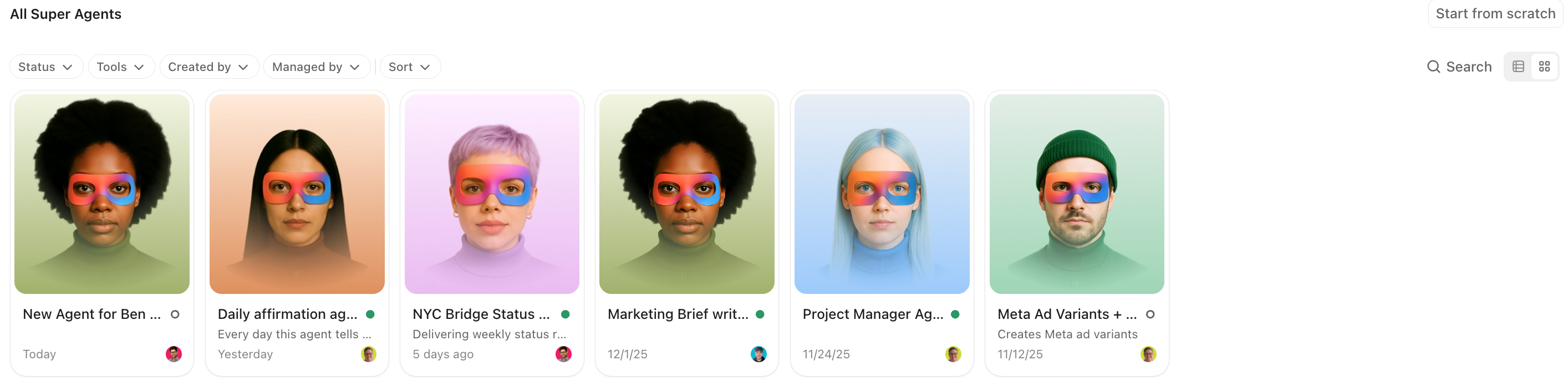Click the creator avatar on Meta Ad Variants card
The image size is (1568, 386).
point(1149,354)
